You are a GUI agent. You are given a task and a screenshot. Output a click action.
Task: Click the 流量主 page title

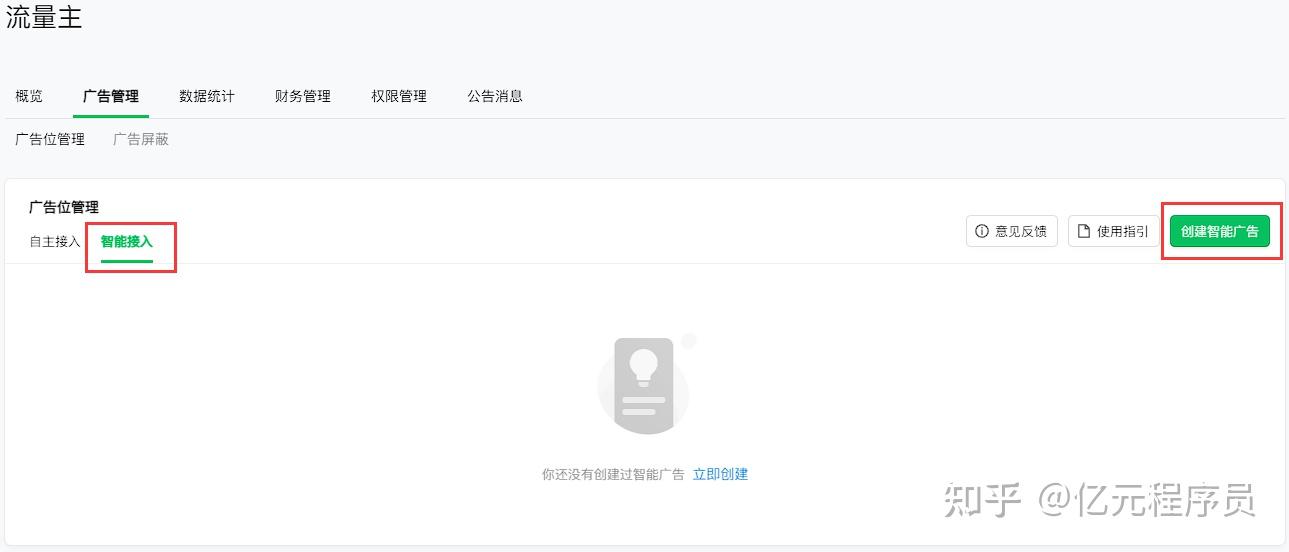[x=44, y=16]
